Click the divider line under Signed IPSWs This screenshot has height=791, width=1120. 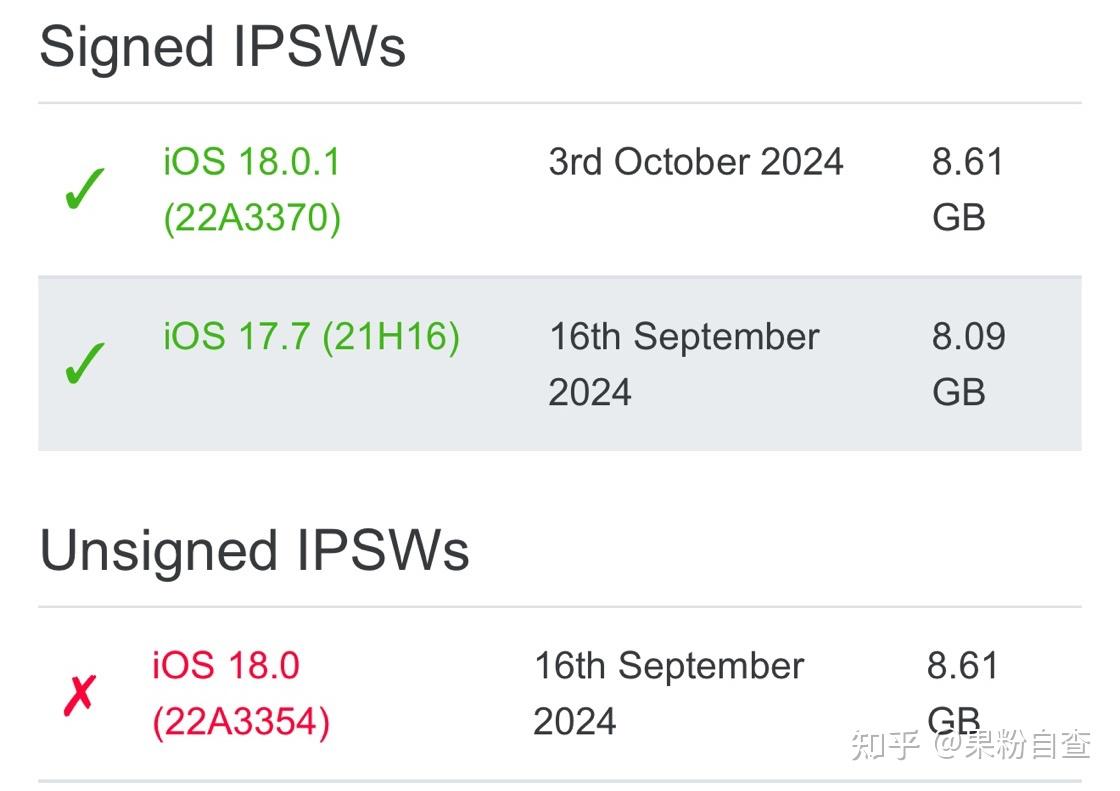[x=560, y=98]
